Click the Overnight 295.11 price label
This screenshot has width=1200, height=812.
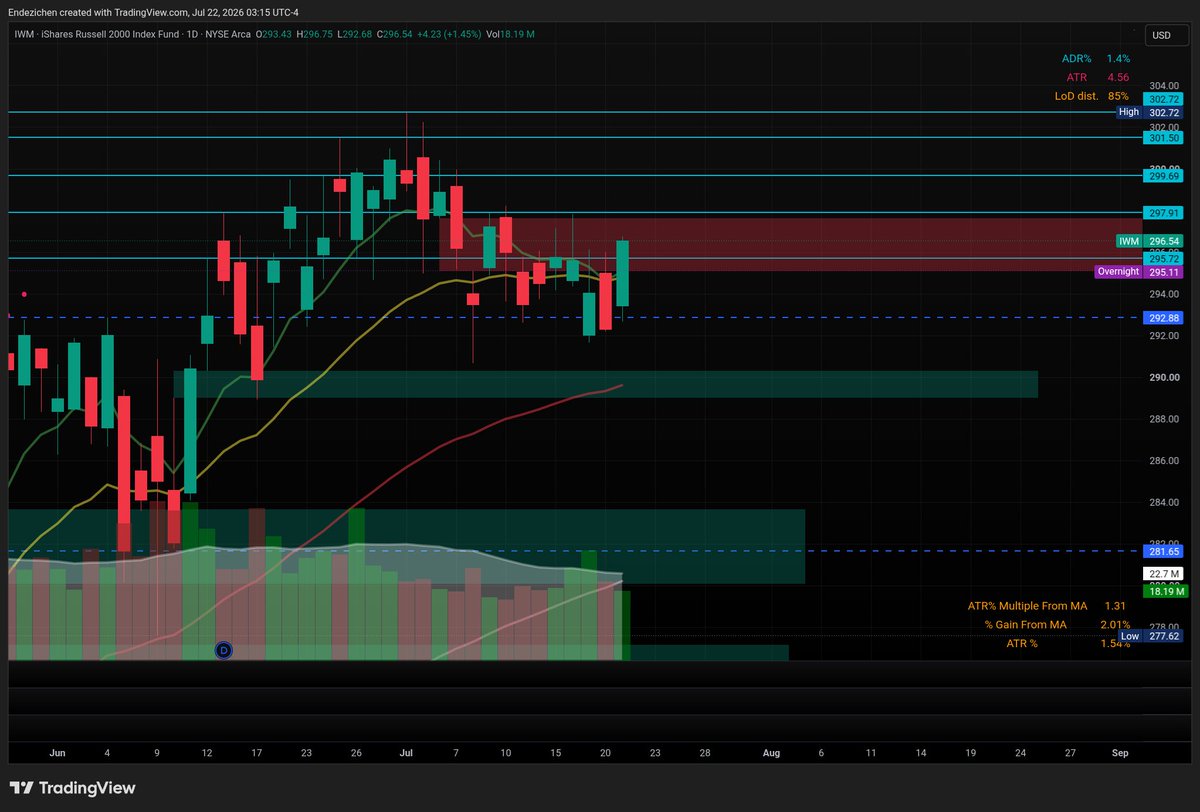[1140, 272]
